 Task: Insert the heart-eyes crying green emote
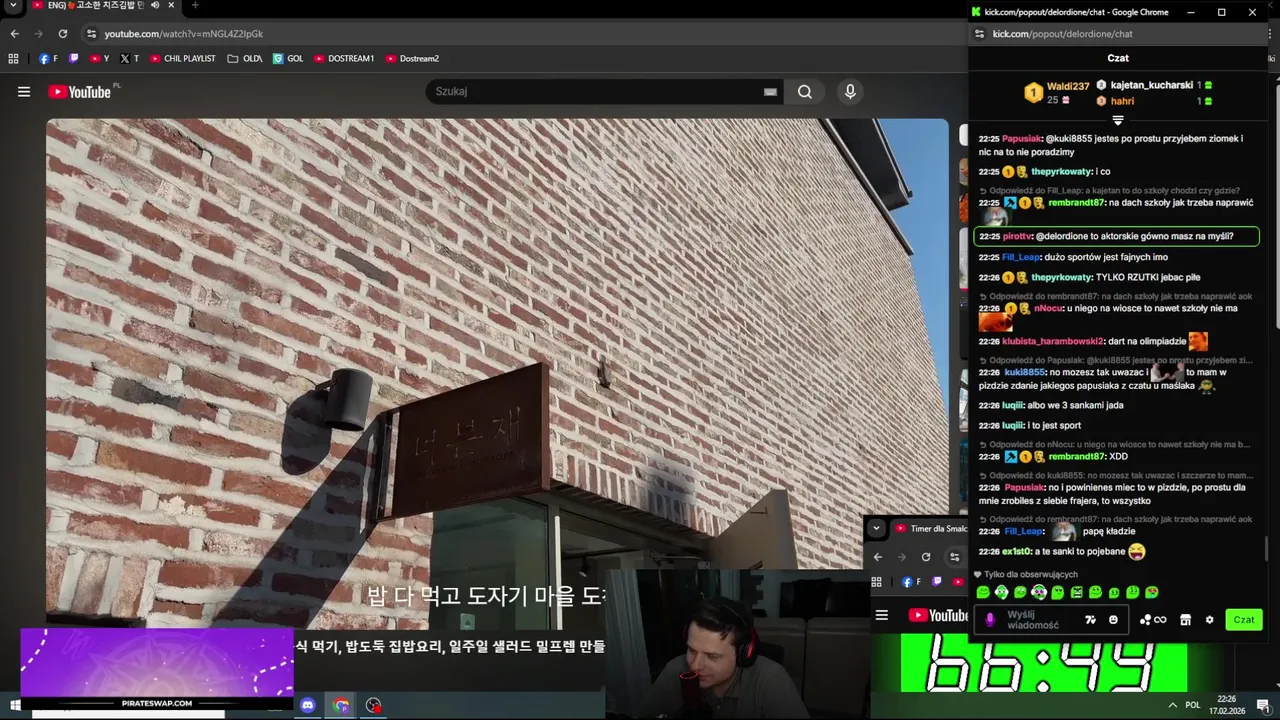[x=1152, y=593]
